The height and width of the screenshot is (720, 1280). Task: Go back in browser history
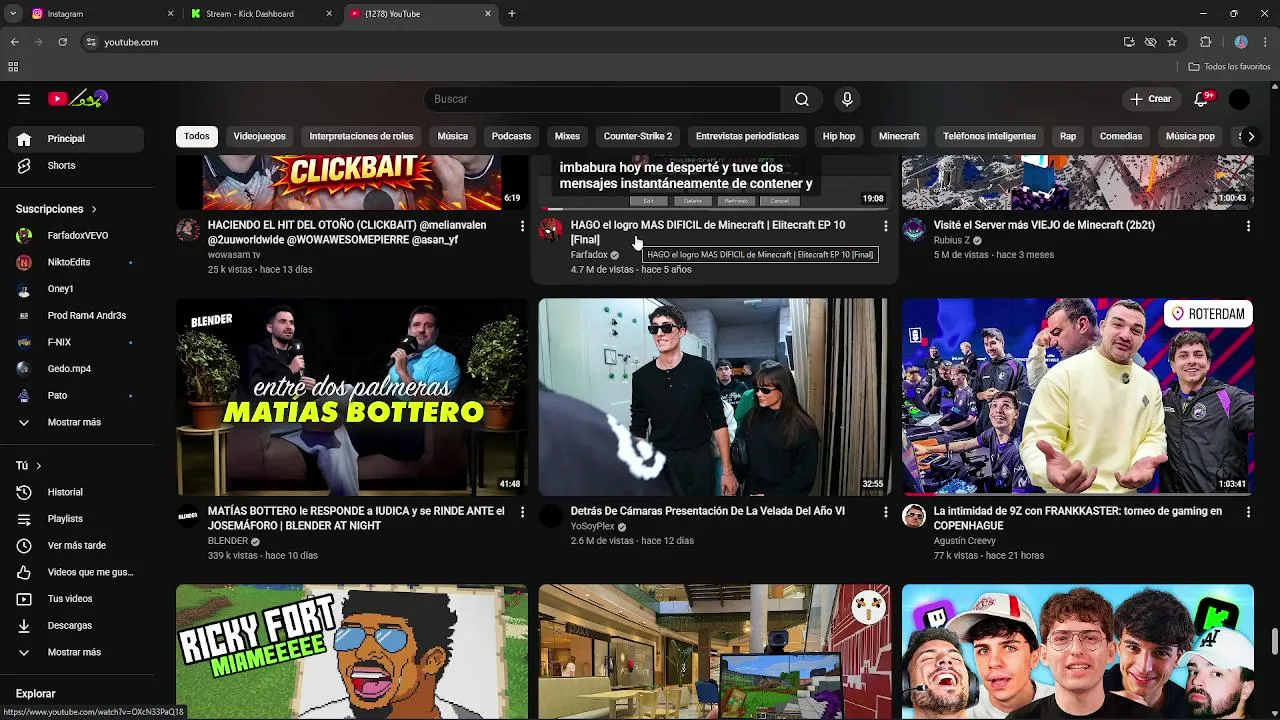pyautogui.click(x=14, y=42)
